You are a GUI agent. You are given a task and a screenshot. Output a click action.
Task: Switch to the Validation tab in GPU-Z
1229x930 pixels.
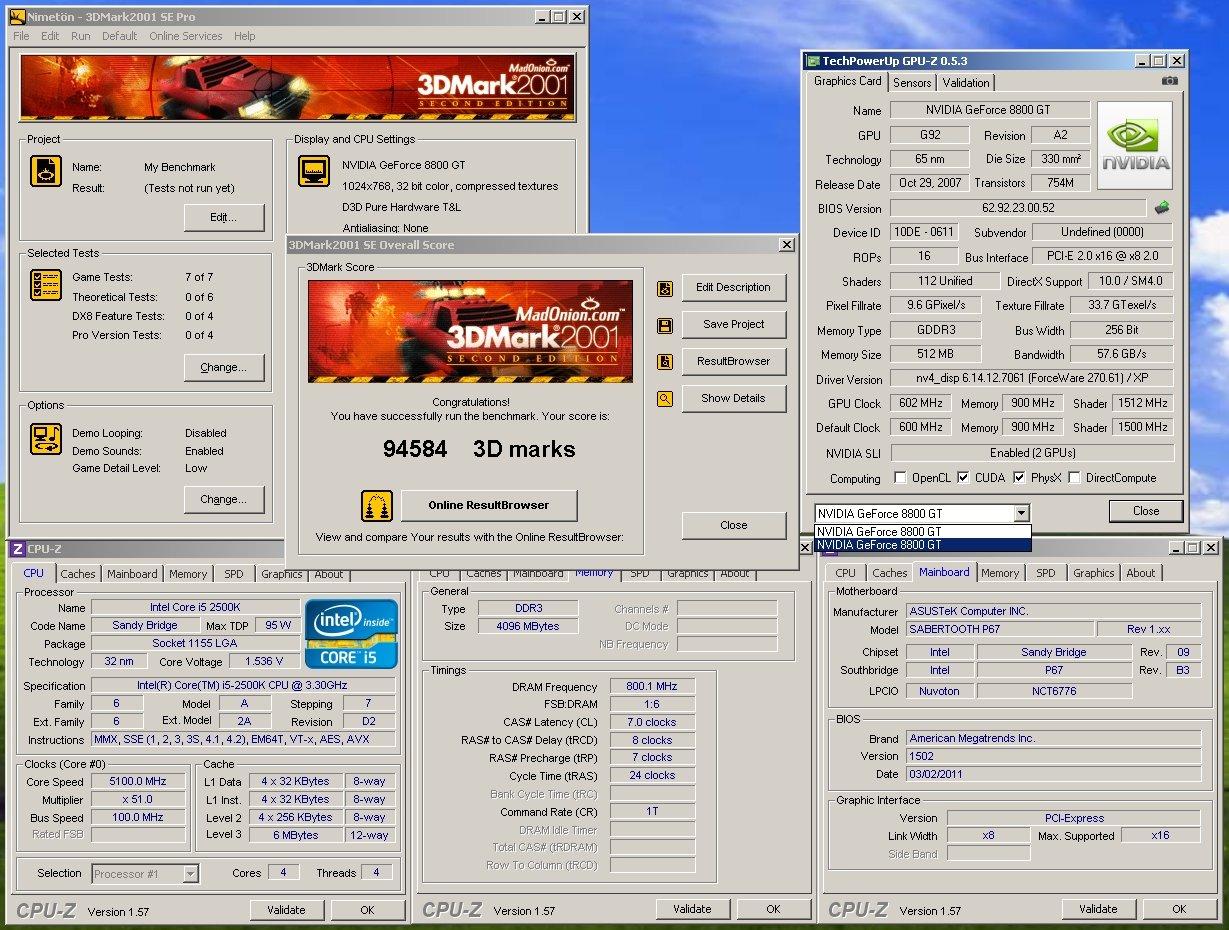[966, 83]
